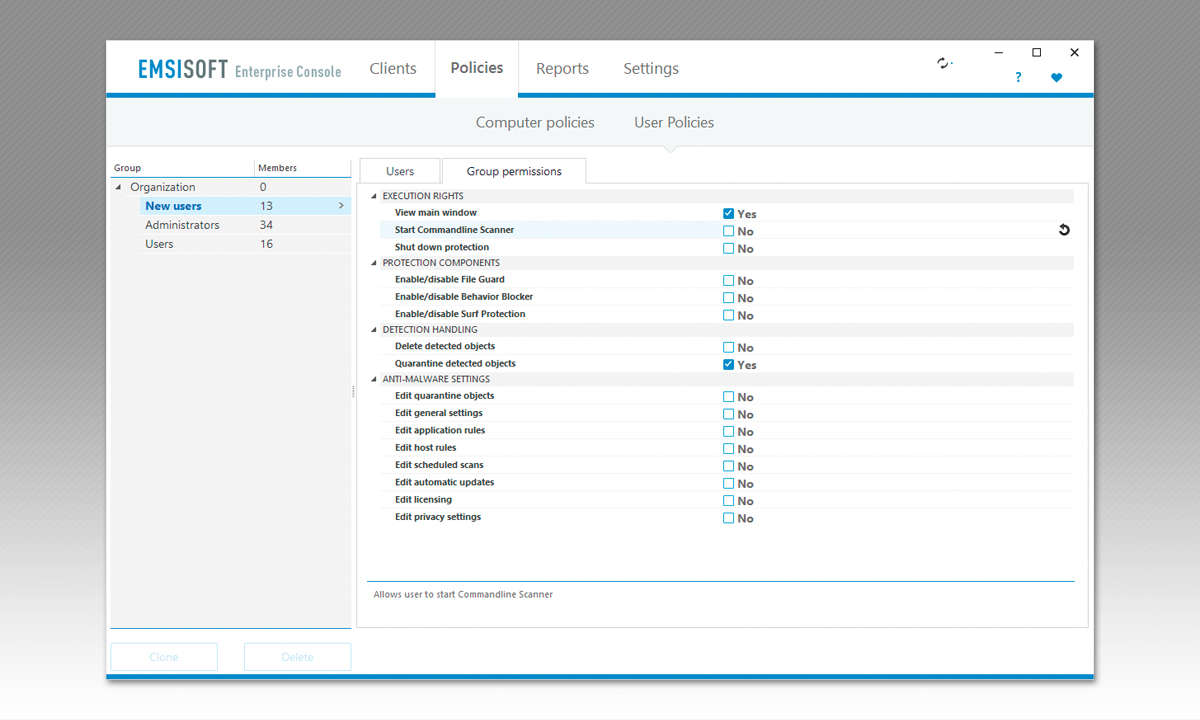Minimize the Enterprise Console window
This screenshot has width=1200, height=720.
tap(999, 52)
